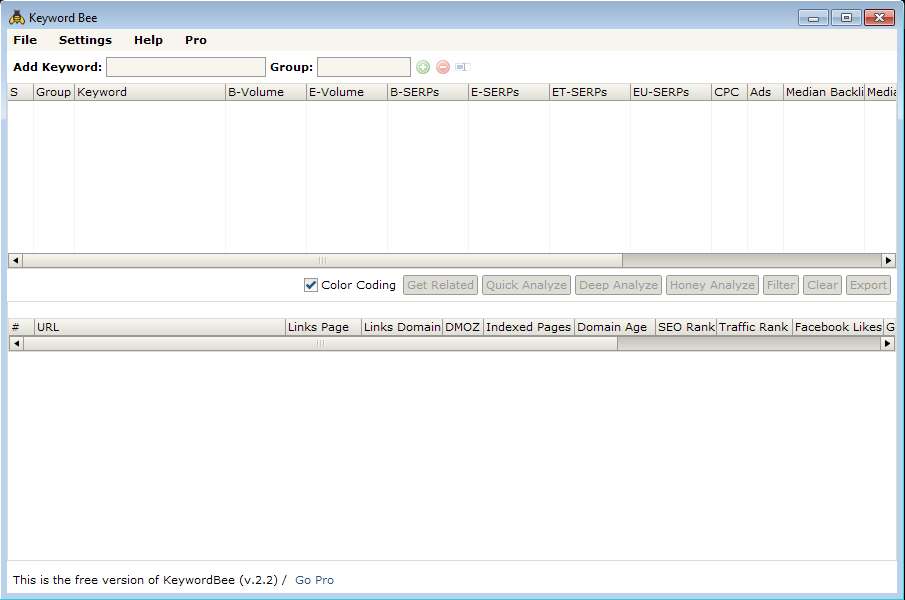Open the Settings menu

(x=85, y=40)
